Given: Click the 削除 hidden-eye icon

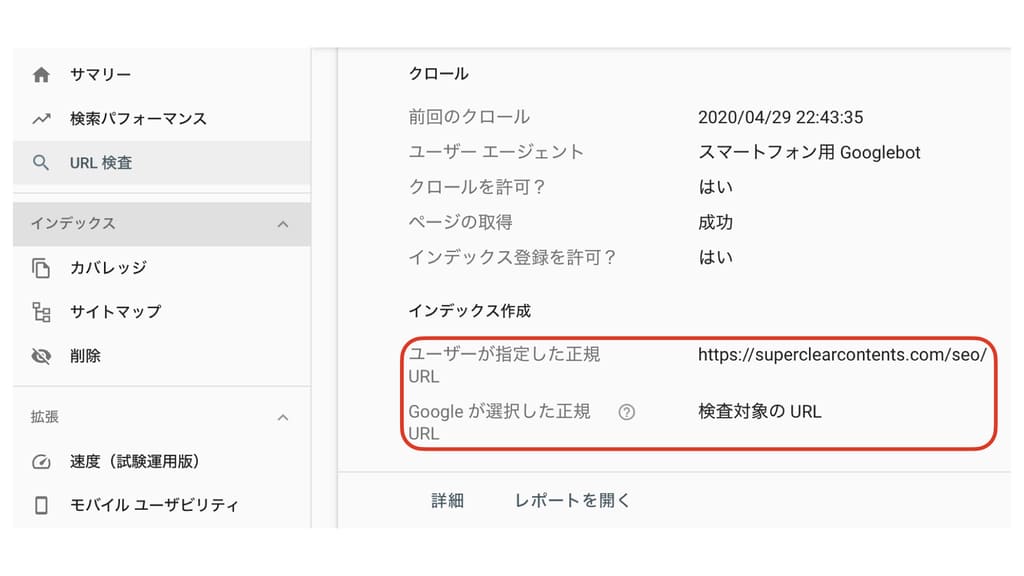Looking at the screenshot, I should pyautogui.click(x=42, y=355).
